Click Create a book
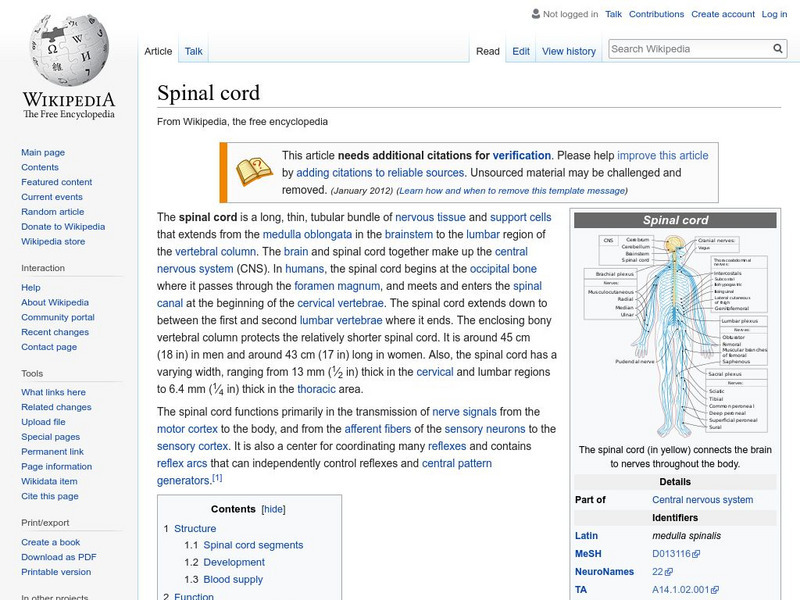Image resolution: width=800 pixels, height=600 pixels. click(51, 542)
